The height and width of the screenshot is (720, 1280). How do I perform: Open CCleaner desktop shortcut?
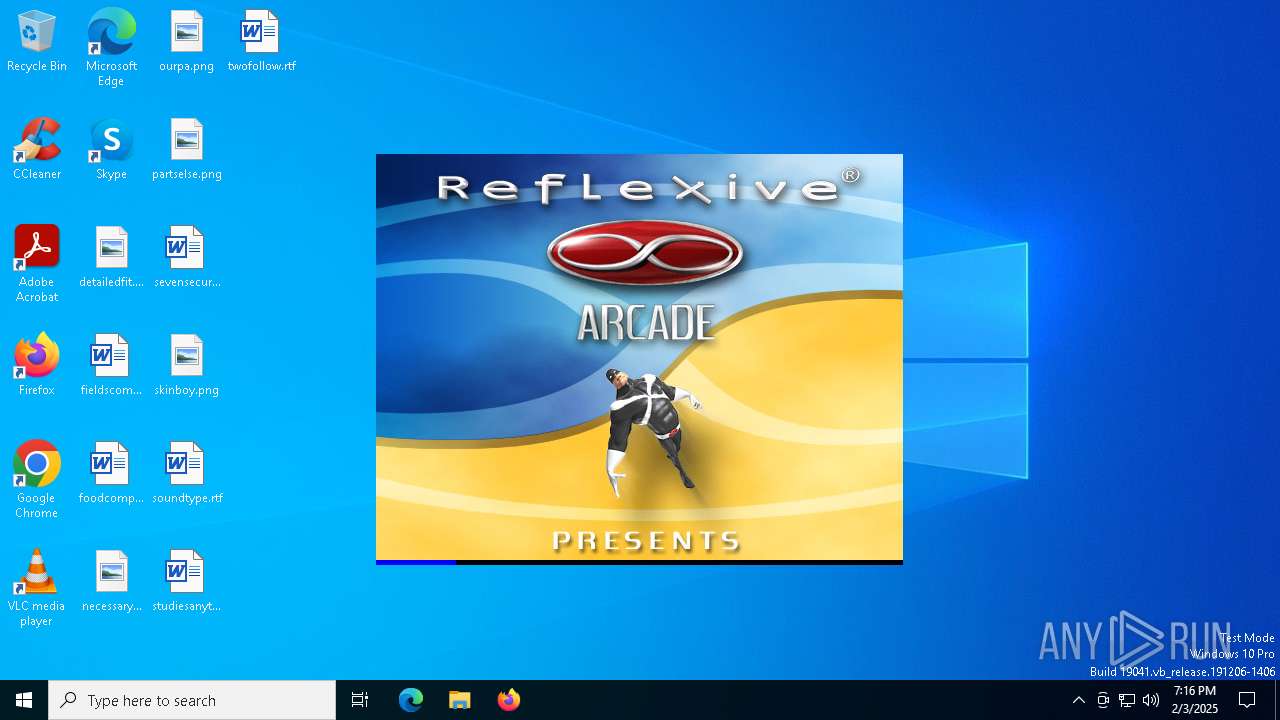coord(37,150)
